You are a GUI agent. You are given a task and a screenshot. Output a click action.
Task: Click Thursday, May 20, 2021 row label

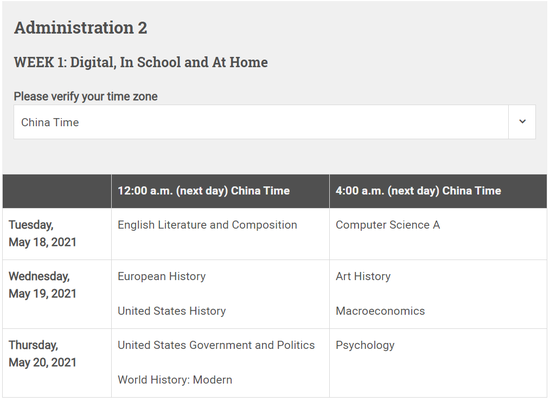[x=42, y=354]
